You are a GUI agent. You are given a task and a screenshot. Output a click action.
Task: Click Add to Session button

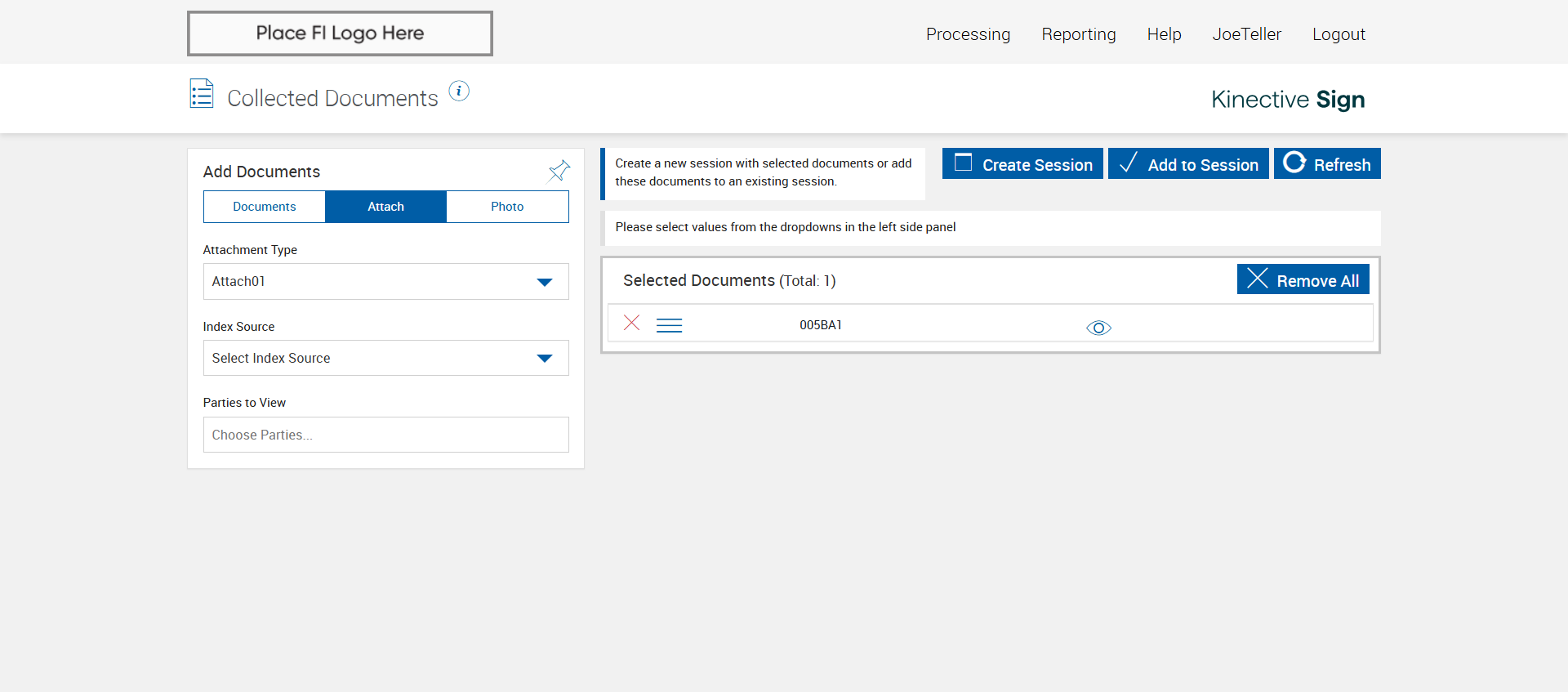click(1188, 164)
